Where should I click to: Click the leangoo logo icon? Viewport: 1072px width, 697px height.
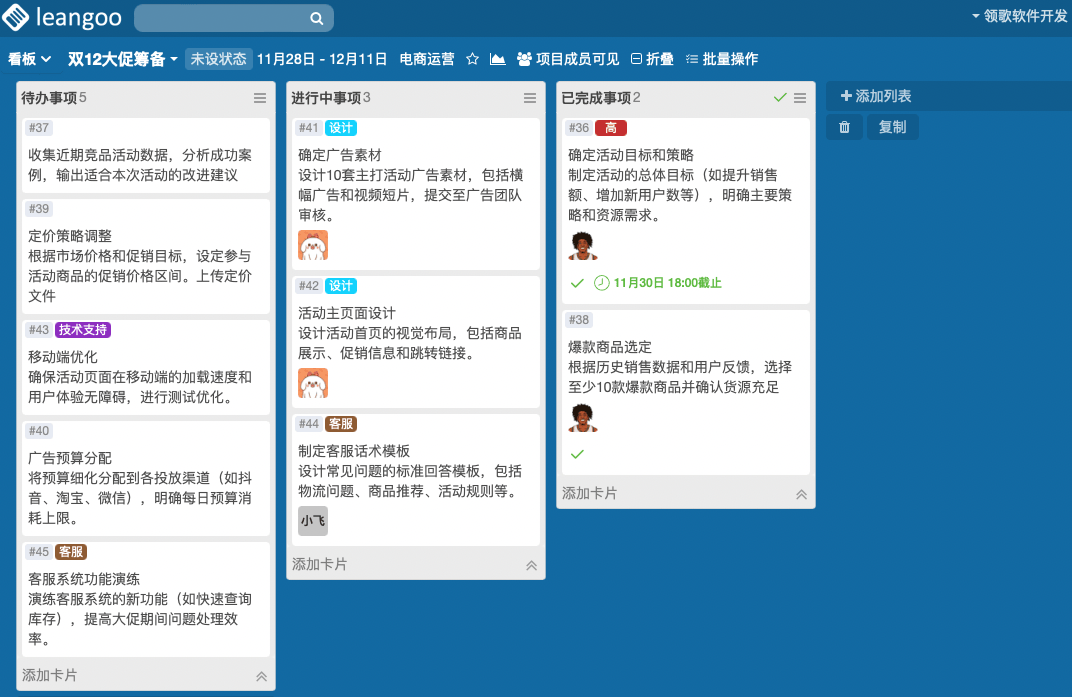pos(16,16)
